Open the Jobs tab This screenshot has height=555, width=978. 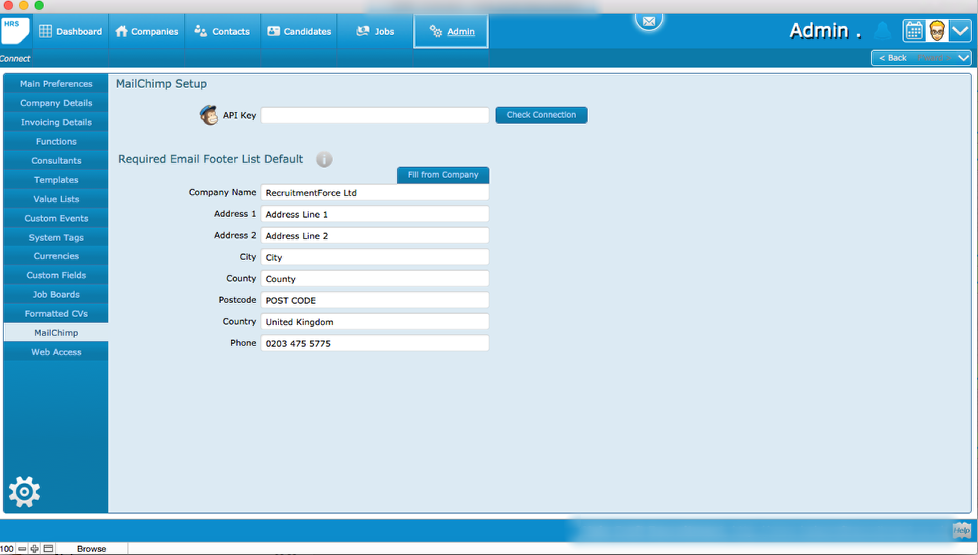pyautogui.click(x=375, y=31)
